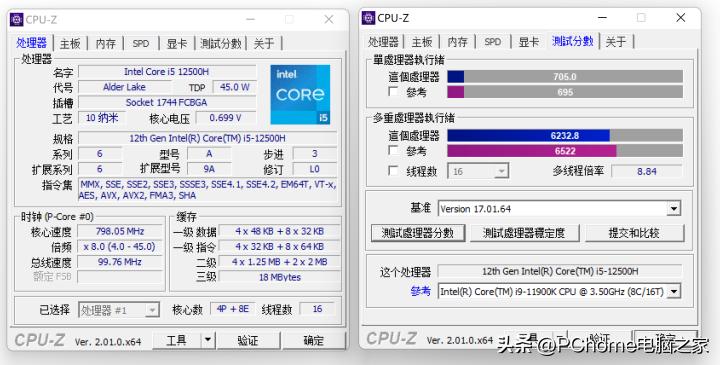The width and height of the screenshot is (720, 365).
Task: Click the 測試處理器穩定度 button
Action: coord(524,233)
